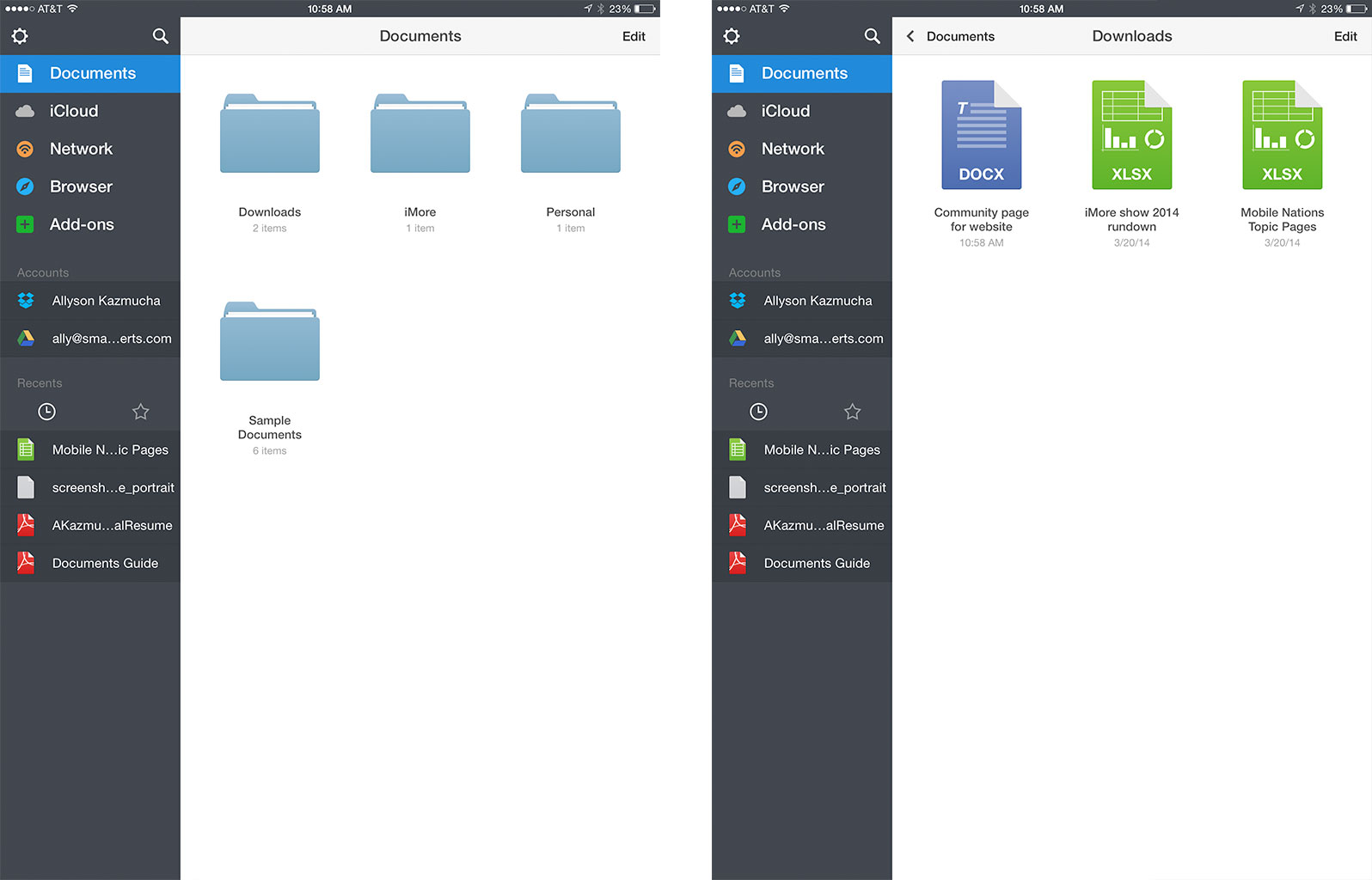Tap Dropbox icon for Allyson Kazmucha, left screen
The image size is (1372, 880).
[x=27, y=301]
